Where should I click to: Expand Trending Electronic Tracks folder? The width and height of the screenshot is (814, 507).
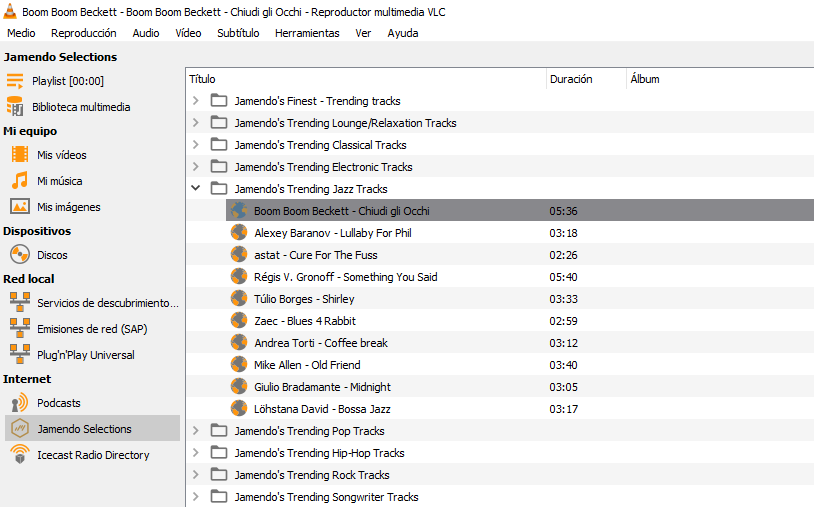coord(196,167)
